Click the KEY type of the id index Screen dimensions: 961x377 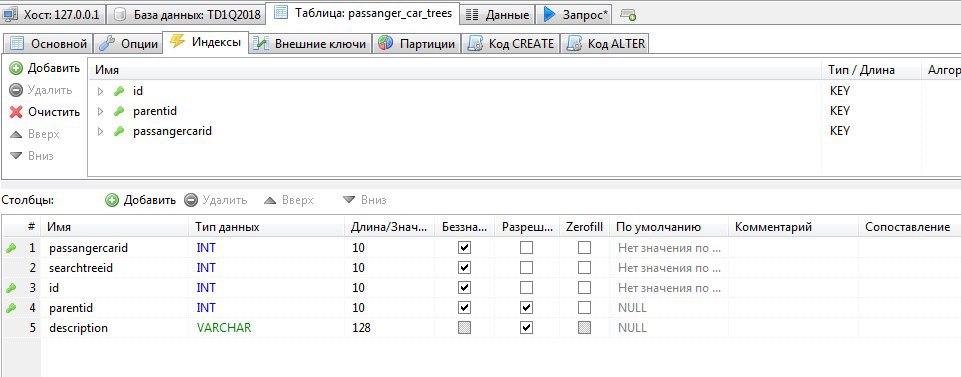click(839, 91)
